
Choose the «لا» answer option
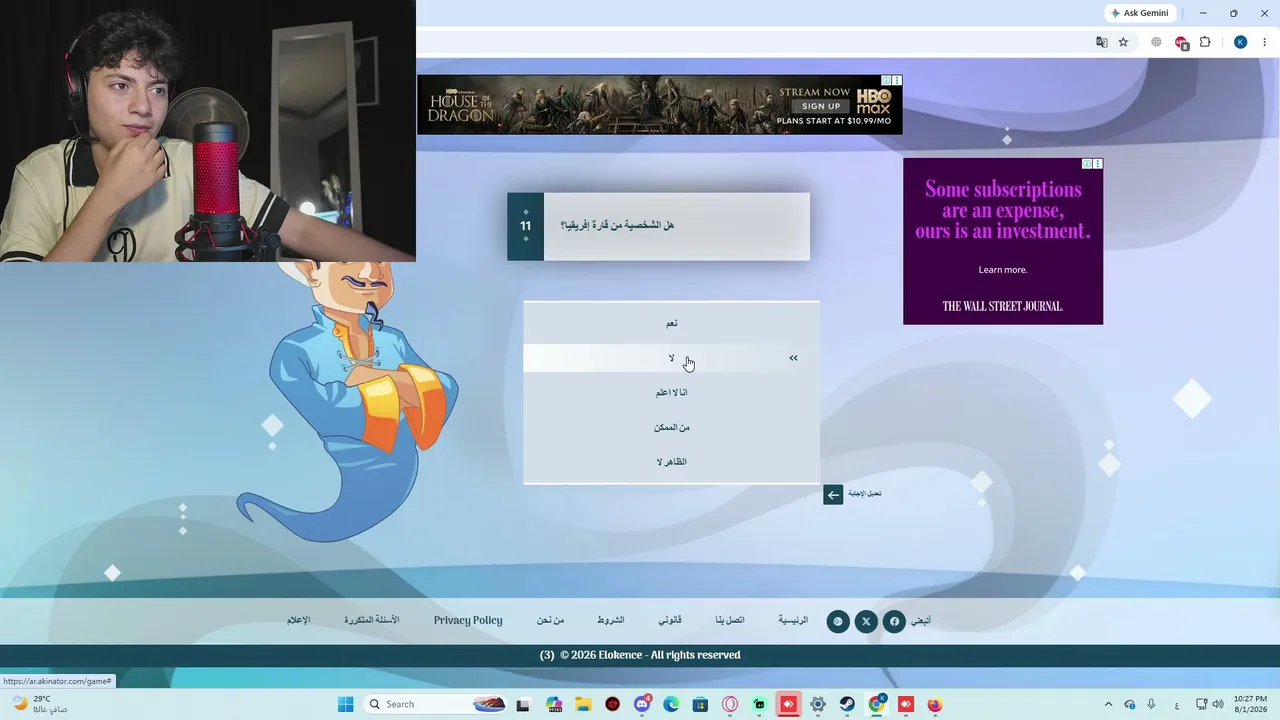click(x=671, y=358)
